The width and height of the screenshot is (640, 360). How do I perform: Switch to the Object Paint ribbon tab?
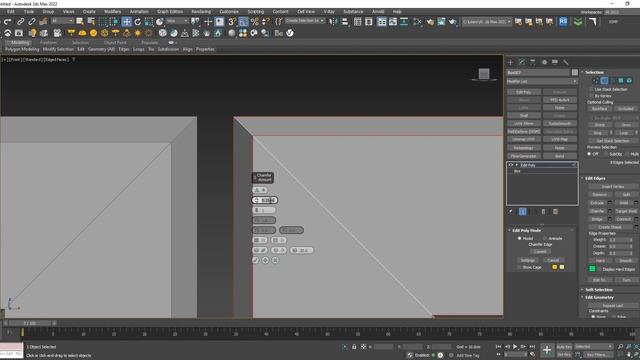[x=115, y=42]
